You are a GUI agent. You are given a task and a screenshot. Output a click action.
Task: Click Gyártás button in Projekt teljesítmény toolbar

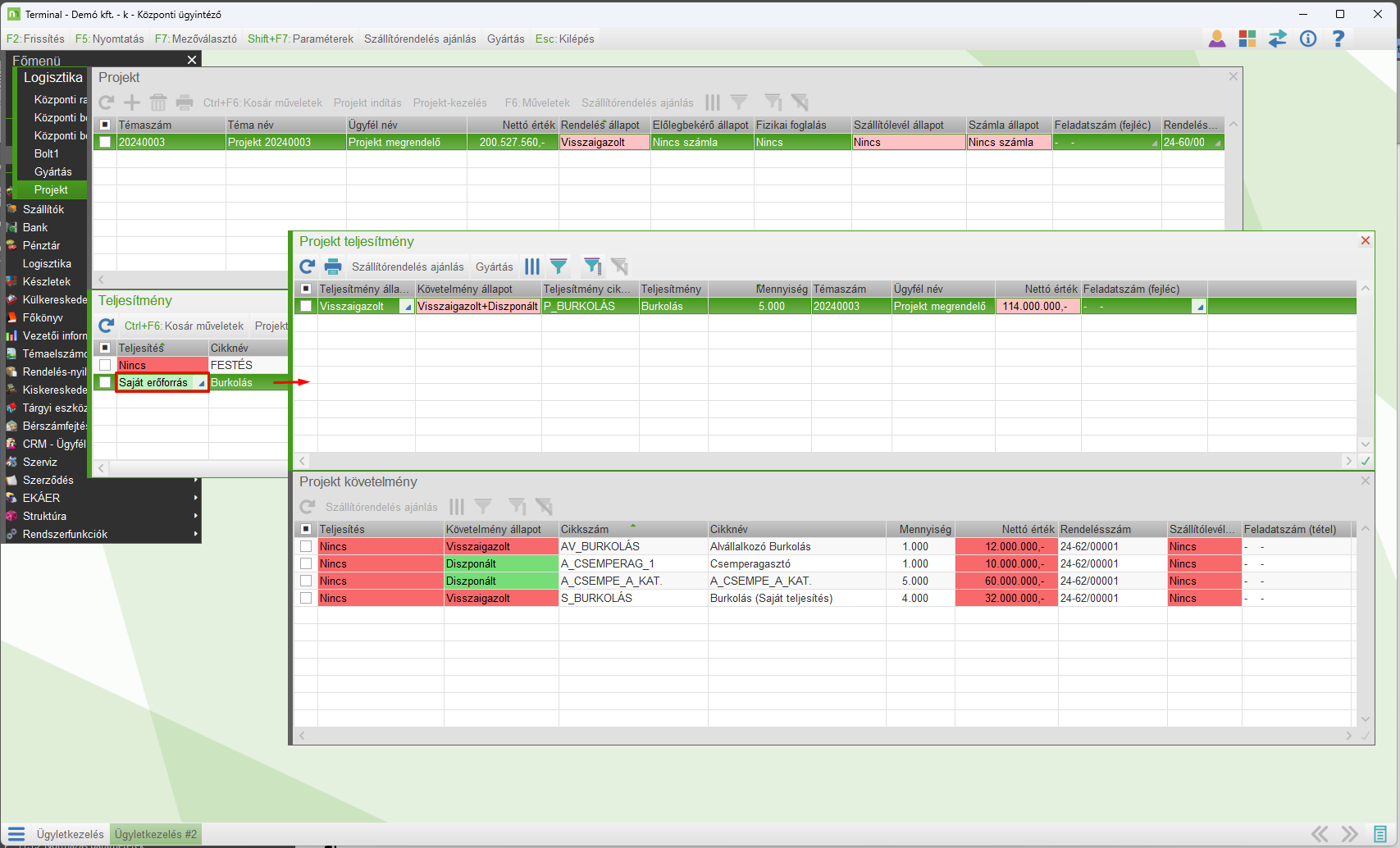coord(494,267)
